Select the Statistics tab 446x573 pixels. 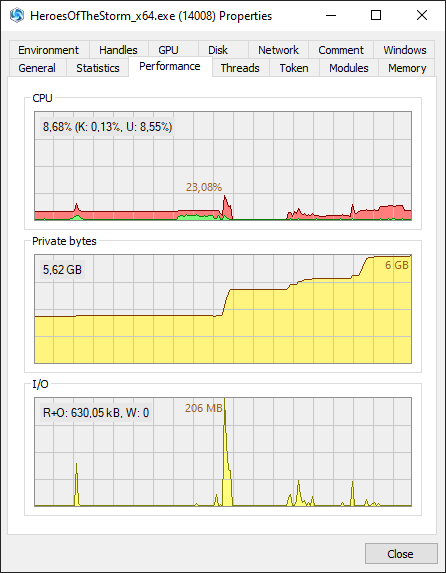tap(98, 68)
